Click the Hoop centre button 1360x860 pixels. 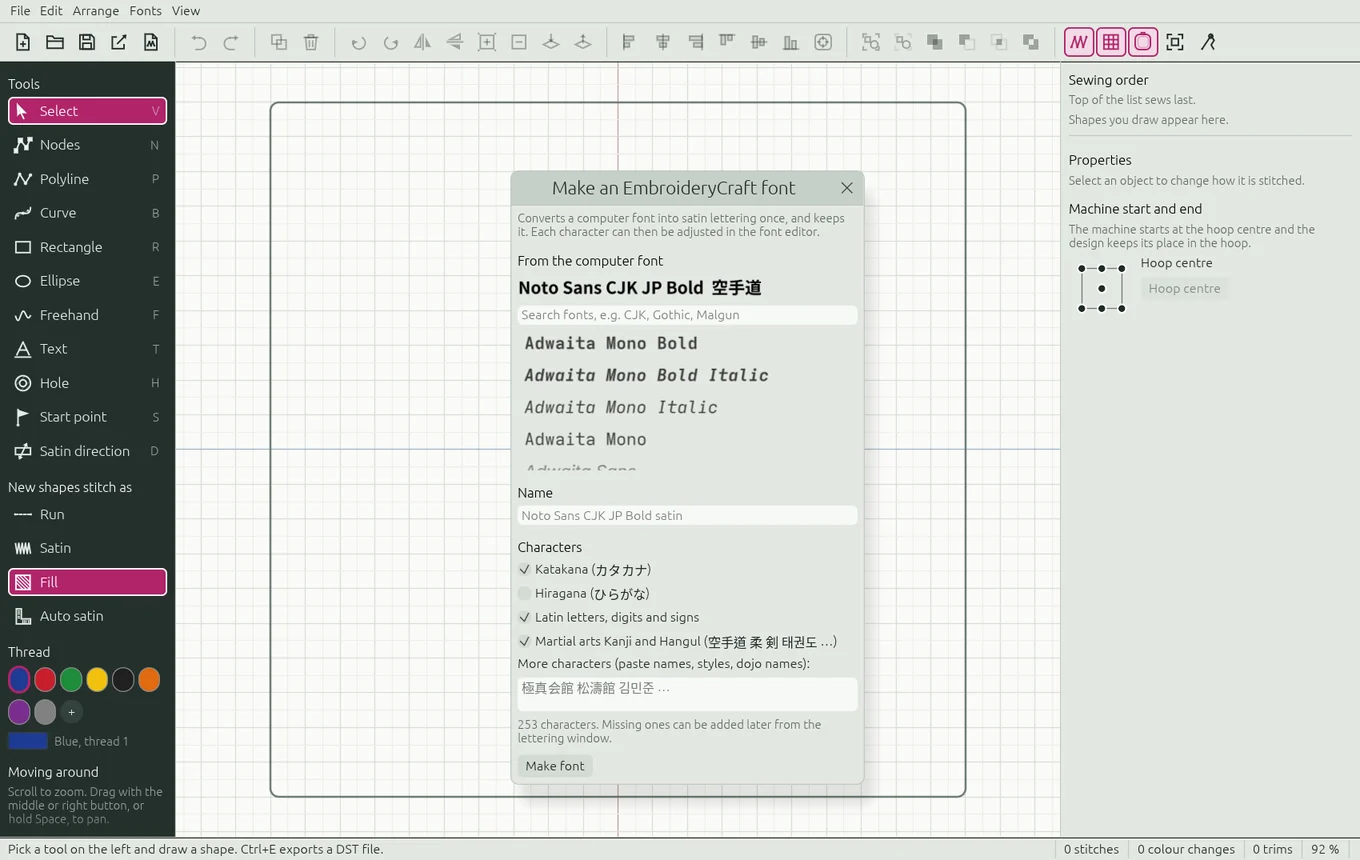click(1184, 289)
